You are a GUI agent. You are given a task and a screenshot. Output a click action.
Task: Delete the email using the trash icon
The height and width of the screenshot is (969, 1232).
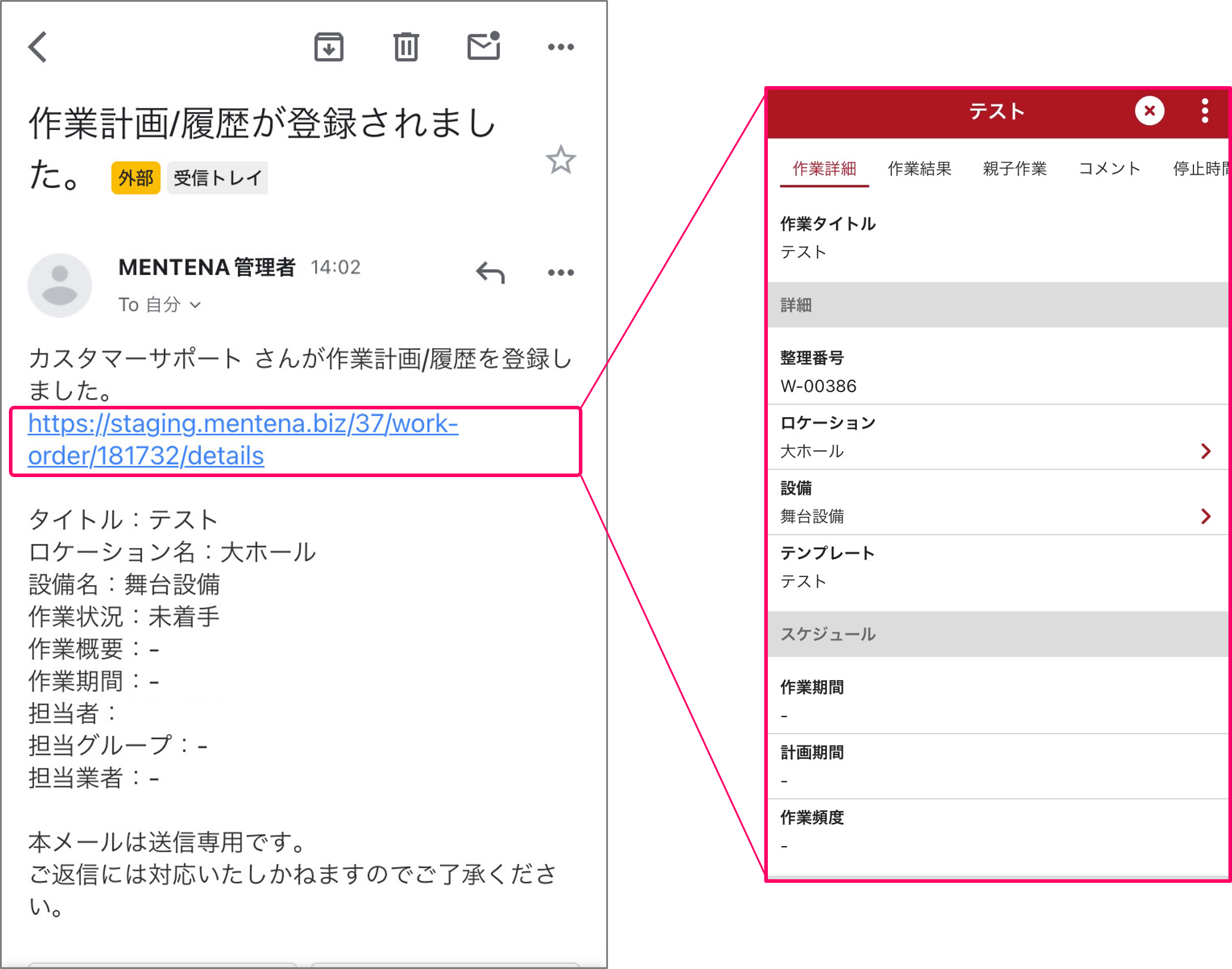tap(406, 47)
